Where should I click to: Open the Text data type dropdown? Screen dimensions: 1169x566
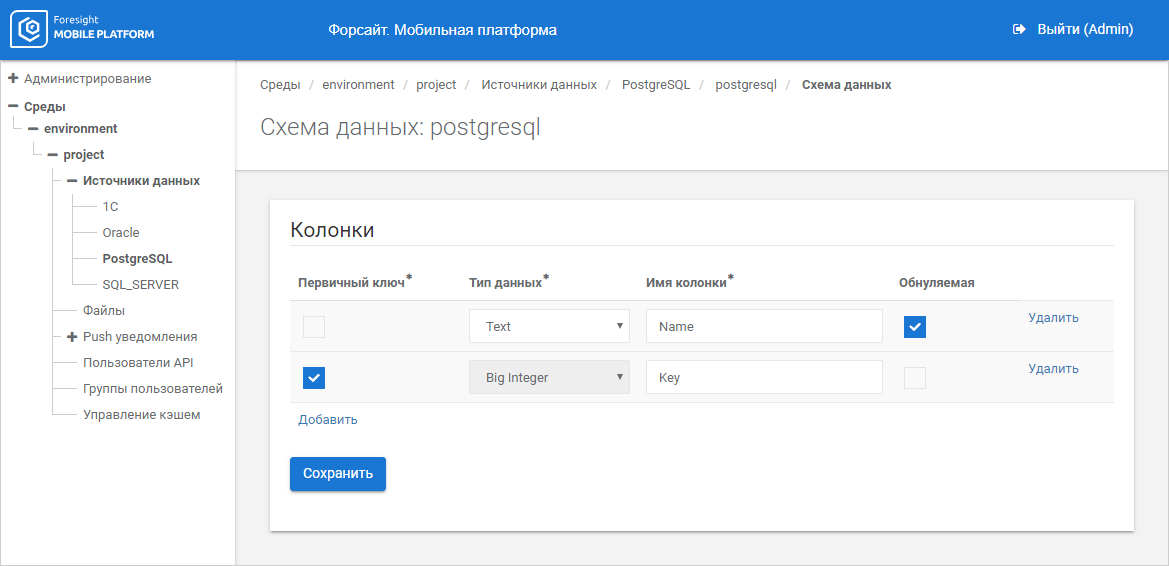[549, 326]
